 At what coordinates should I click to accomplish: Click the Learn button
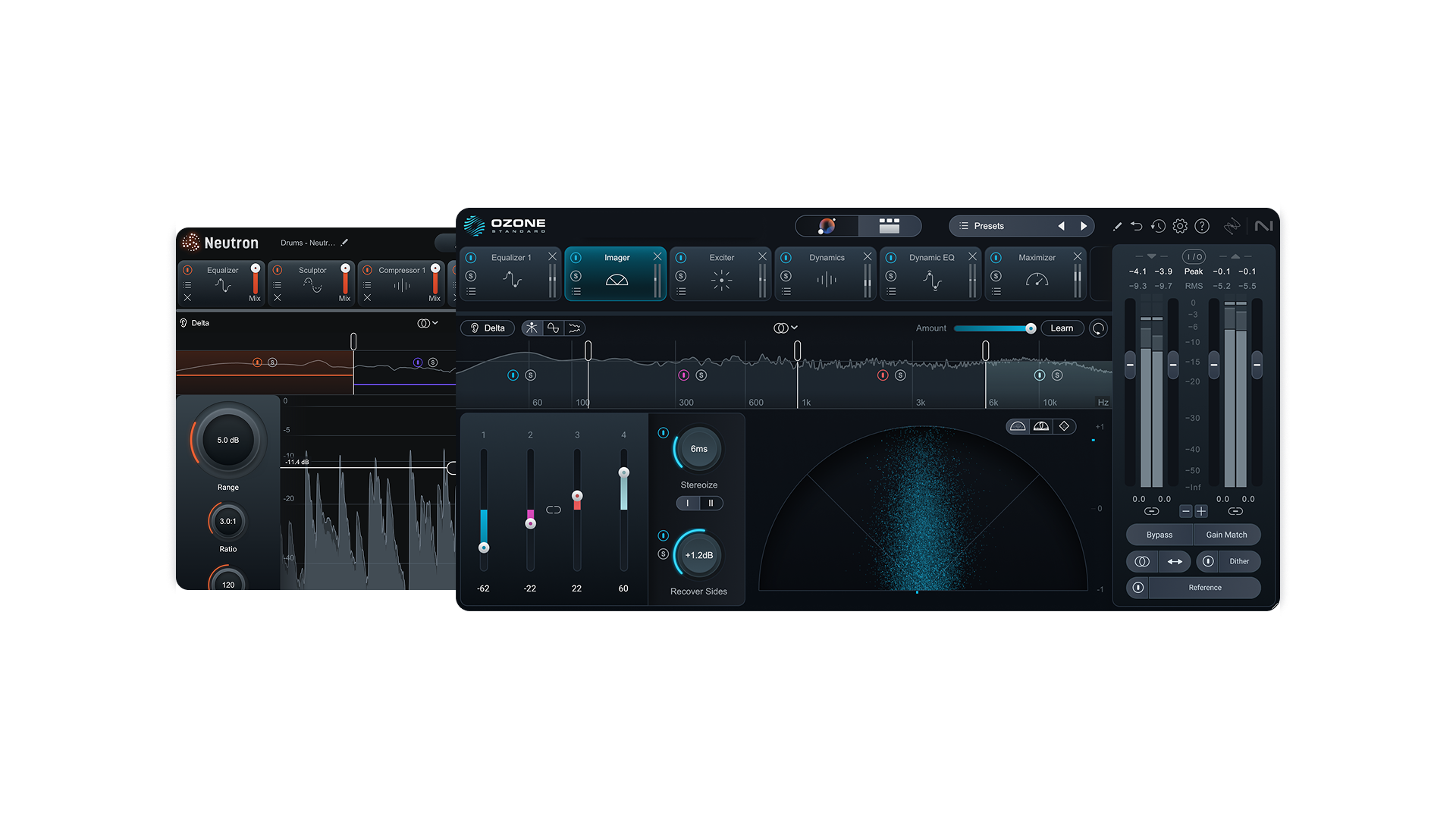[x=1062, y=328]
